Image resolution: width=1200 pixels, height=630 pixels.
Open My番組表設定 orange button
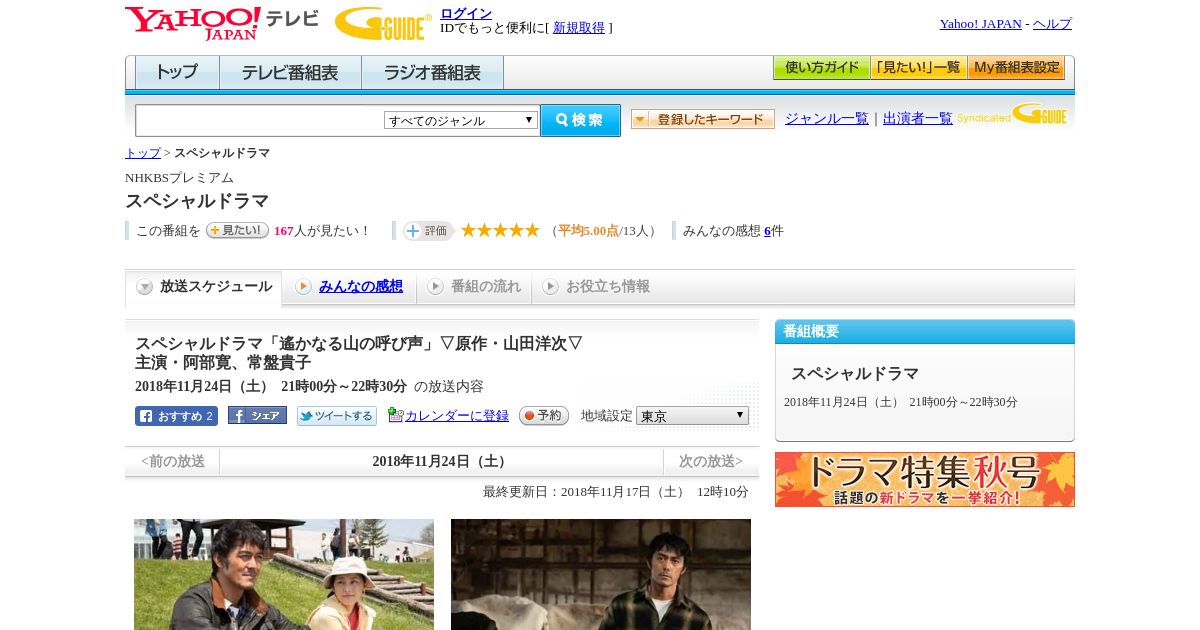(x=1016, y=68)
